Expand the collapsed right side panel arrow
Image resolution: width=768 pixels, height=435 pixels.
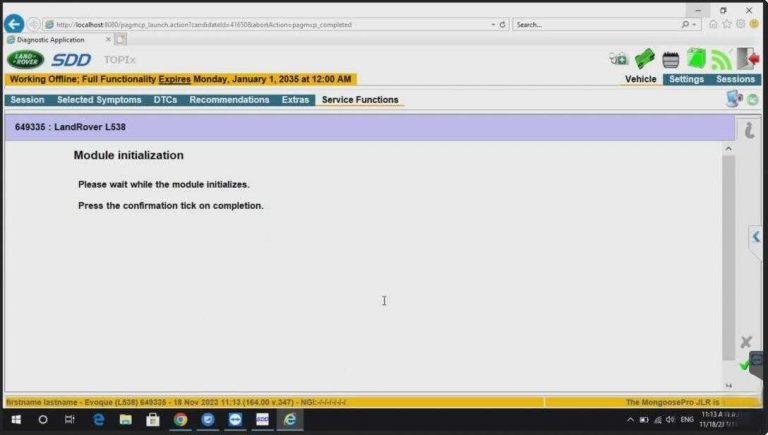pos(756,237)
